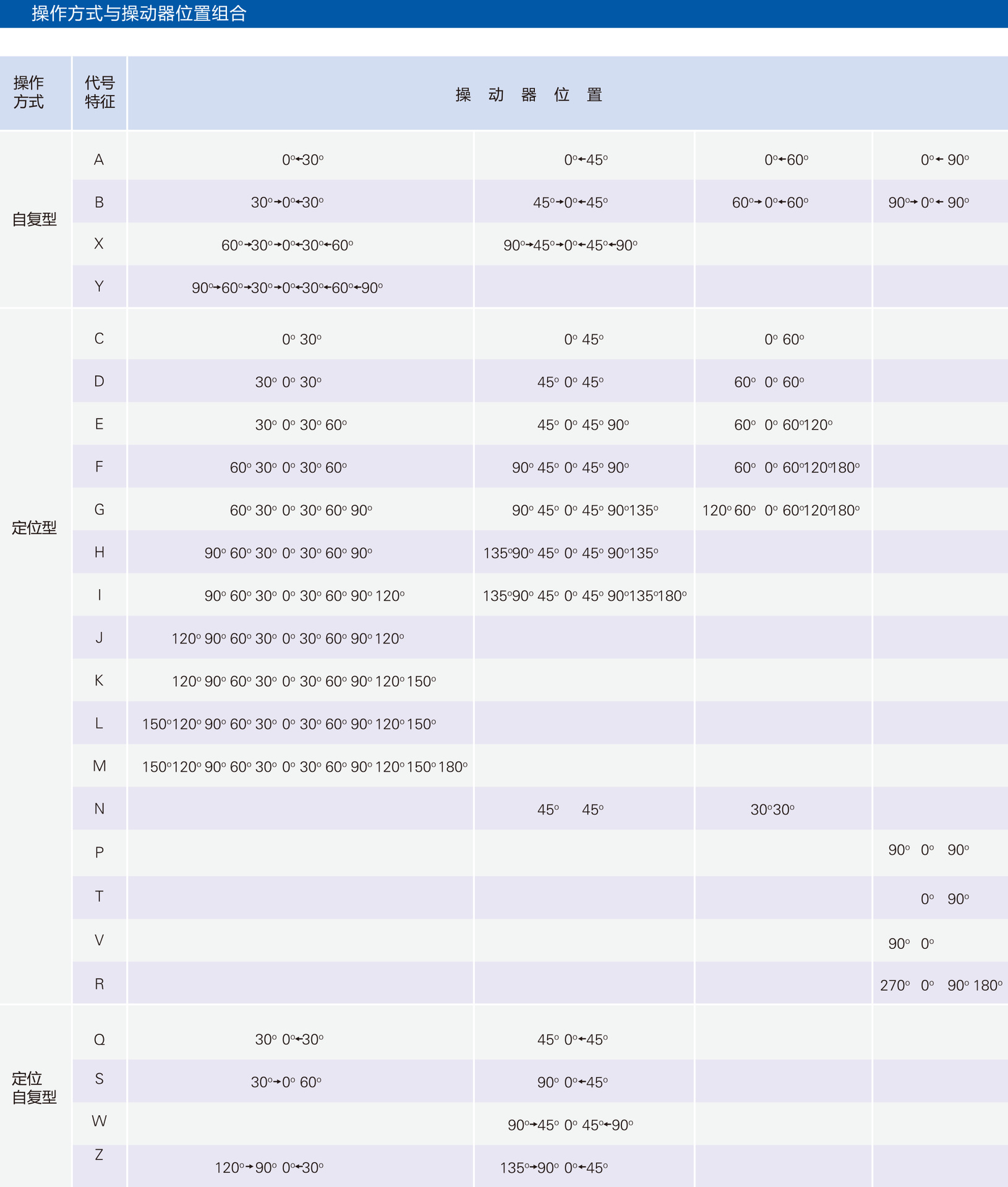Click code letter K
The height and width of the screenshot is (1187, 1008).
pos(99,680)
